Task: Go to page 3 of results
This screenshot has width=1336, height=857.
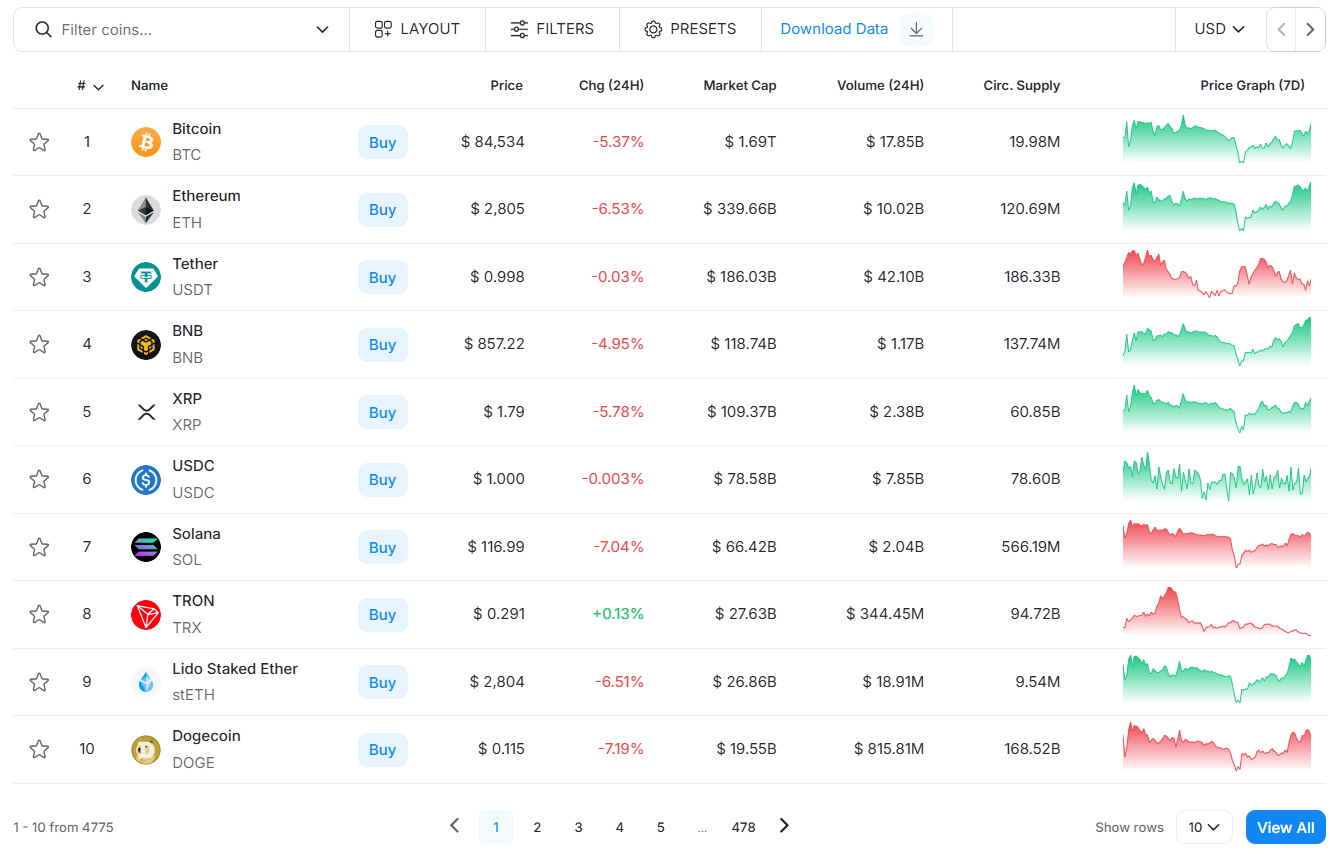Action: click(x=578, y=827)
